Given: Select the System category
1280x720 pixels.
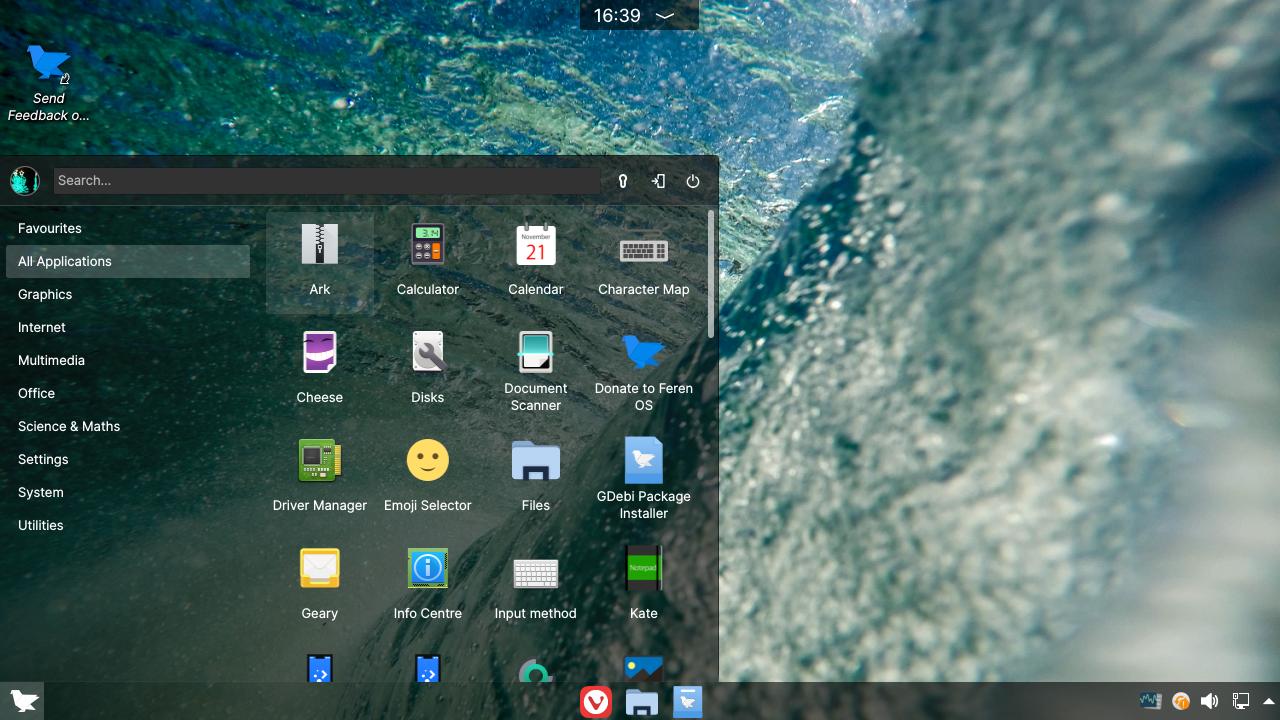Looking at the screenshot, I should tap(128, 492).
